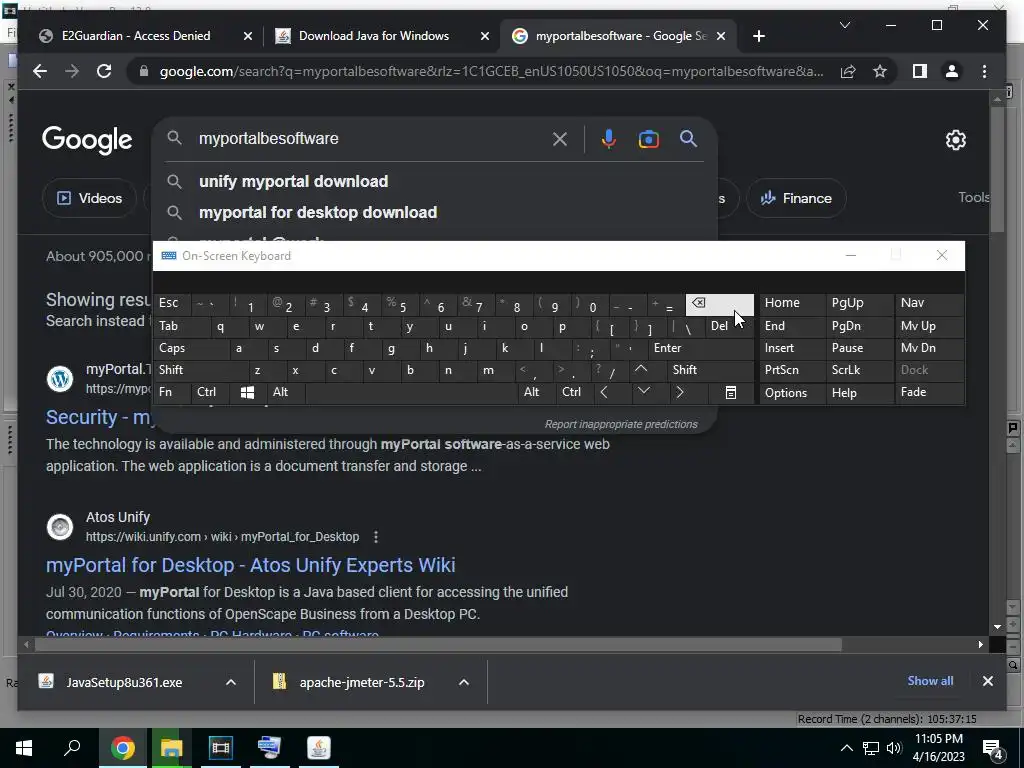Image resolution: width=1024 pixels, height=768 pixels.
Task: Click the up arrow key on On-Screen Keyboard
Action: coord(641,370)
